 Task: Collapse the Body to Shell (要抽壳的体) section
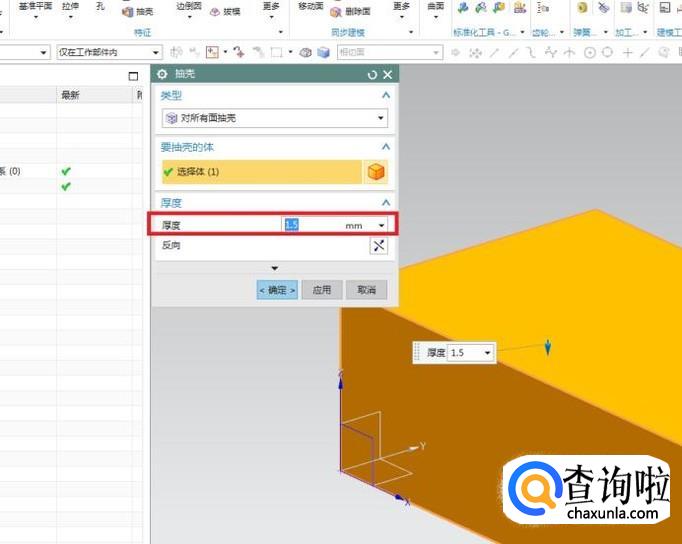385,147
